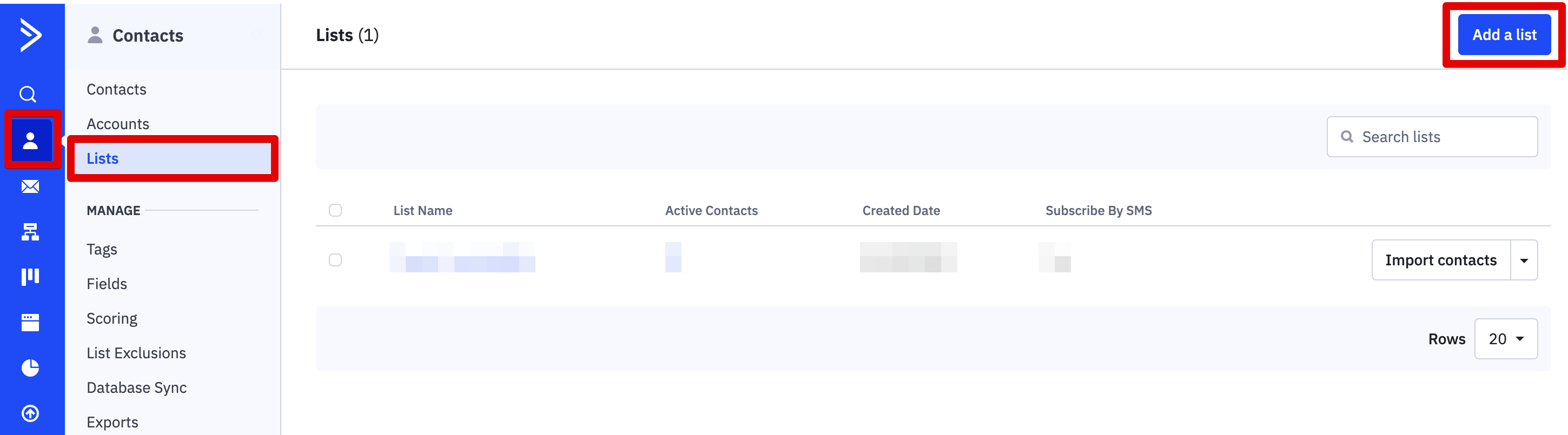Screen dimensions: 1568x435
Task: Open the Campaigns envelope icon
Action: tap(30, 186)
